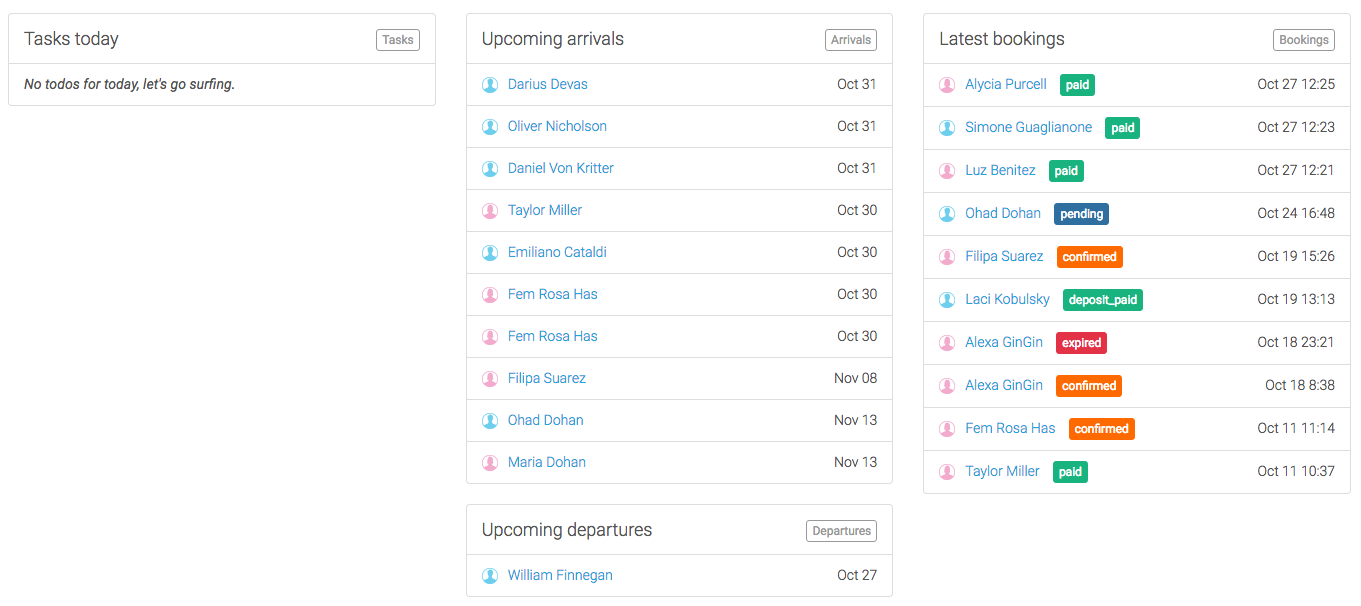Image resolution: width=1361 pixels, height=606 pixels.
Task: Click the Bookings button in Latest bookings
Action: click(x=1304, y=40)
